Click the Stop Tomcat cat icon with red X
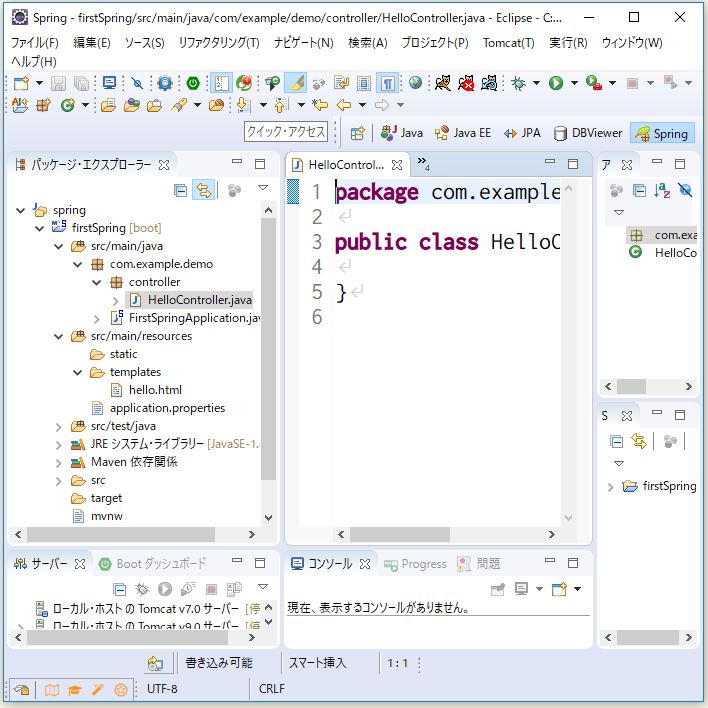 tap(466, 83)
